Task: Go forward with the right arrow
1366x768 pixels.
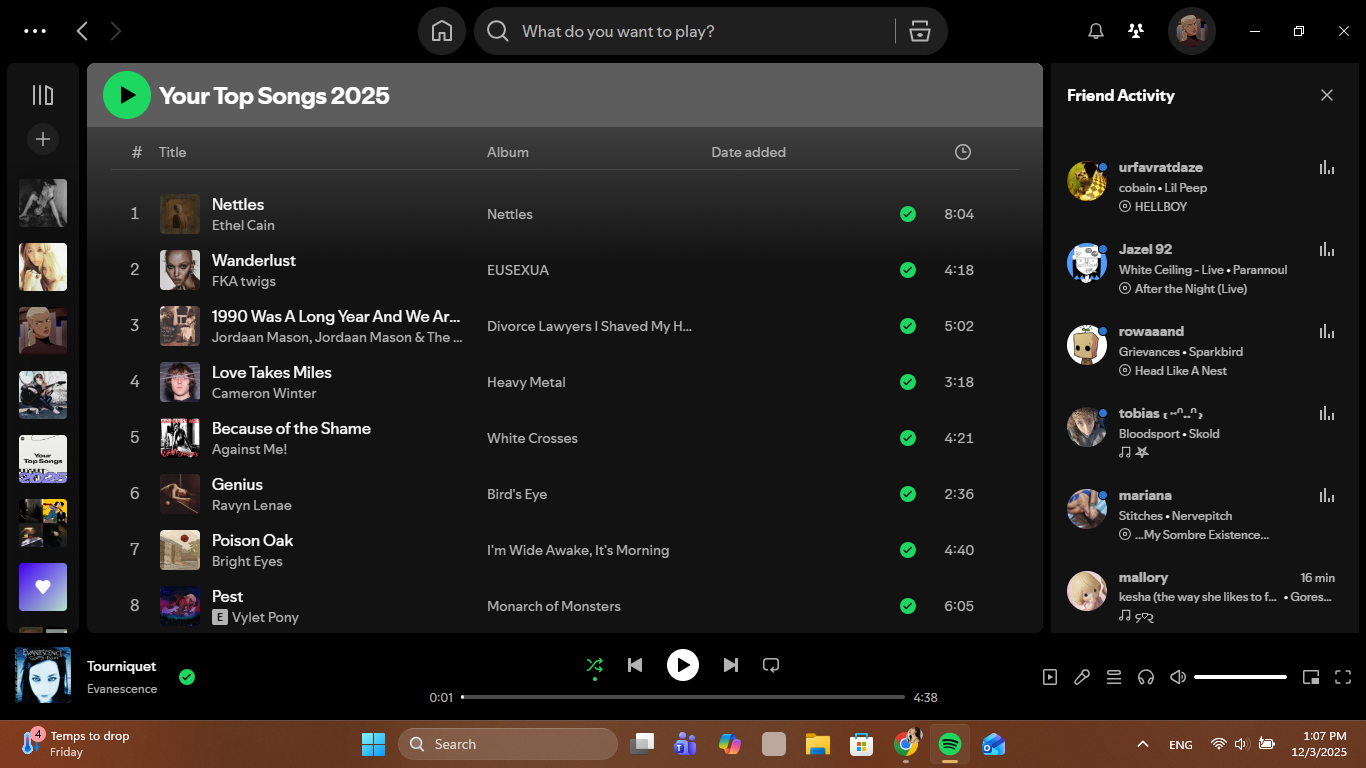Action: coord(115,31)
